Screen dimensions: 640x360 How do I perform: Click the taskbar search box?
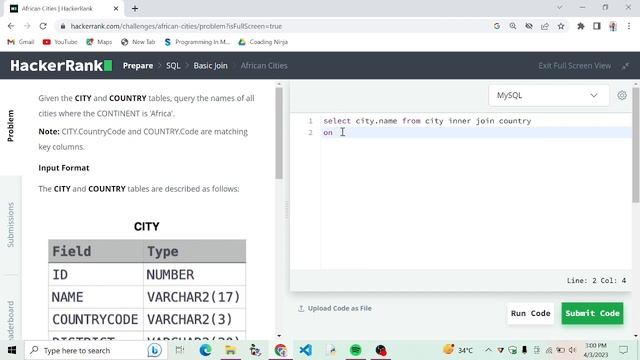(x=95, y=350)
